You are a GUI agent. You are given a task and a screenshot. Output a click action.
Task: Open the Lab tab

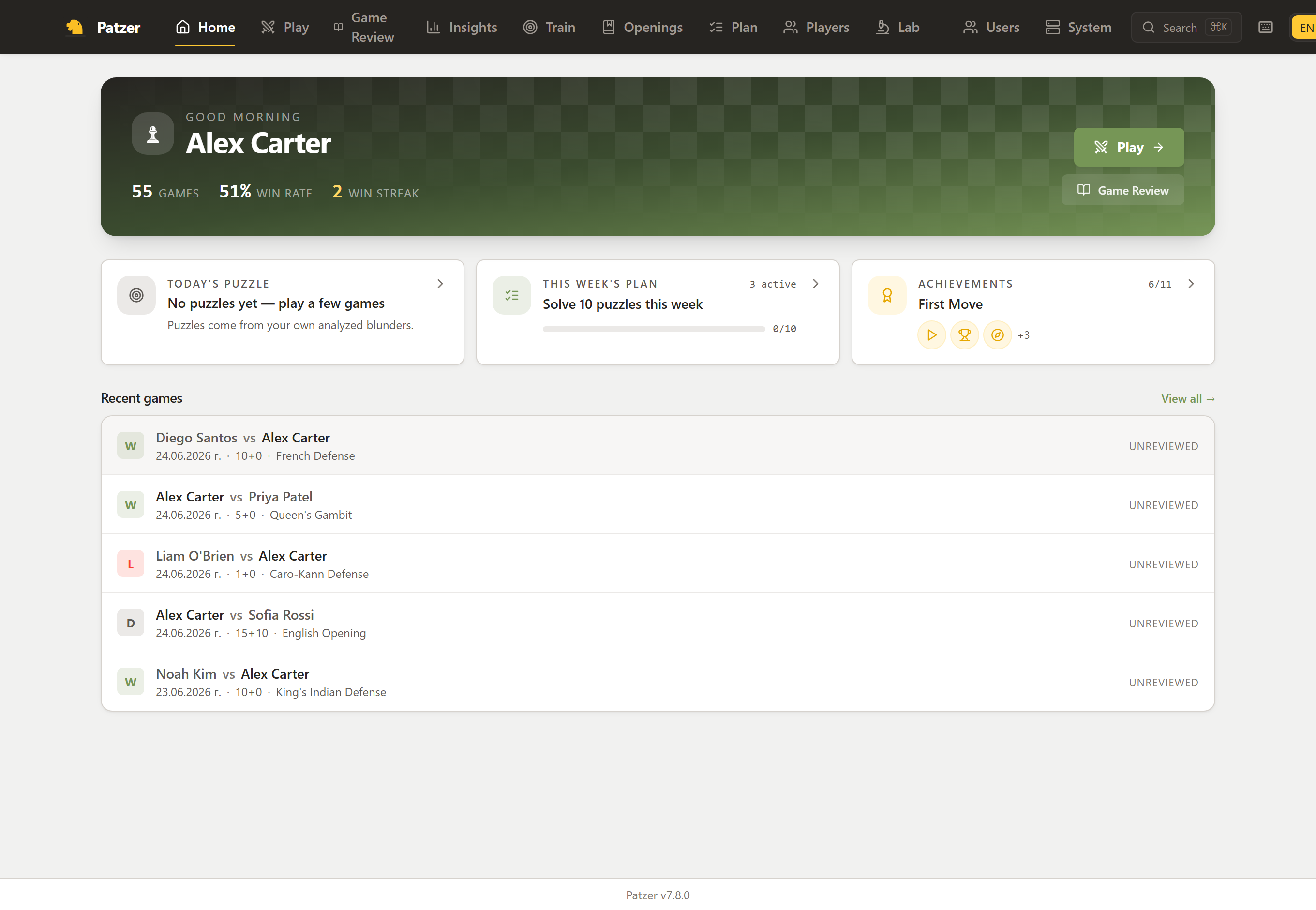(x=897, y=27)
